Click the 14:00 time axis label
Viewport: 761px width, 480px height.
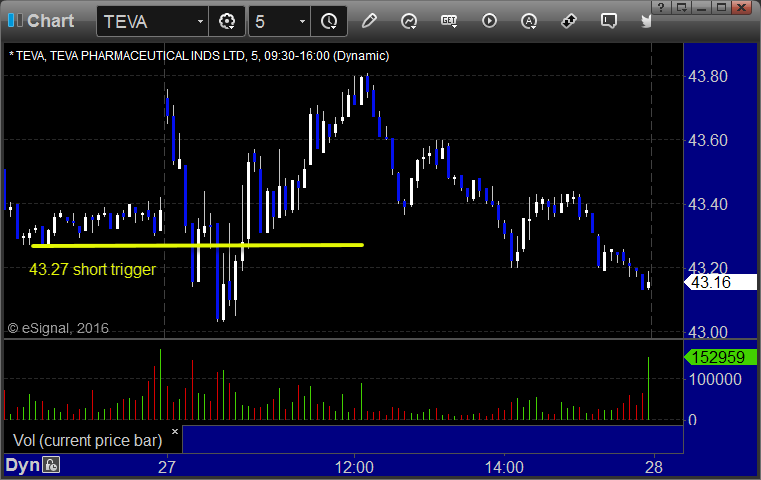pyautogui.click(x=504, y=467)
